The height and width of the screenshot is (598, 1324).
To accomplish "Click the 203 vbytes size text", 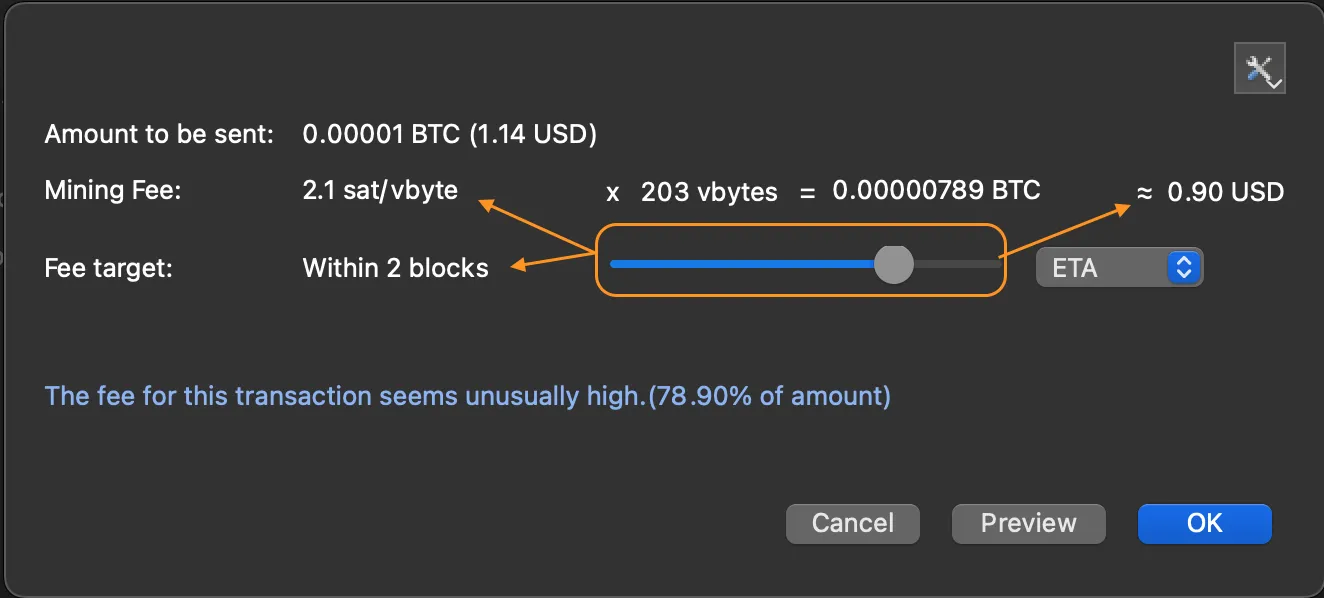I will [709, 192].
